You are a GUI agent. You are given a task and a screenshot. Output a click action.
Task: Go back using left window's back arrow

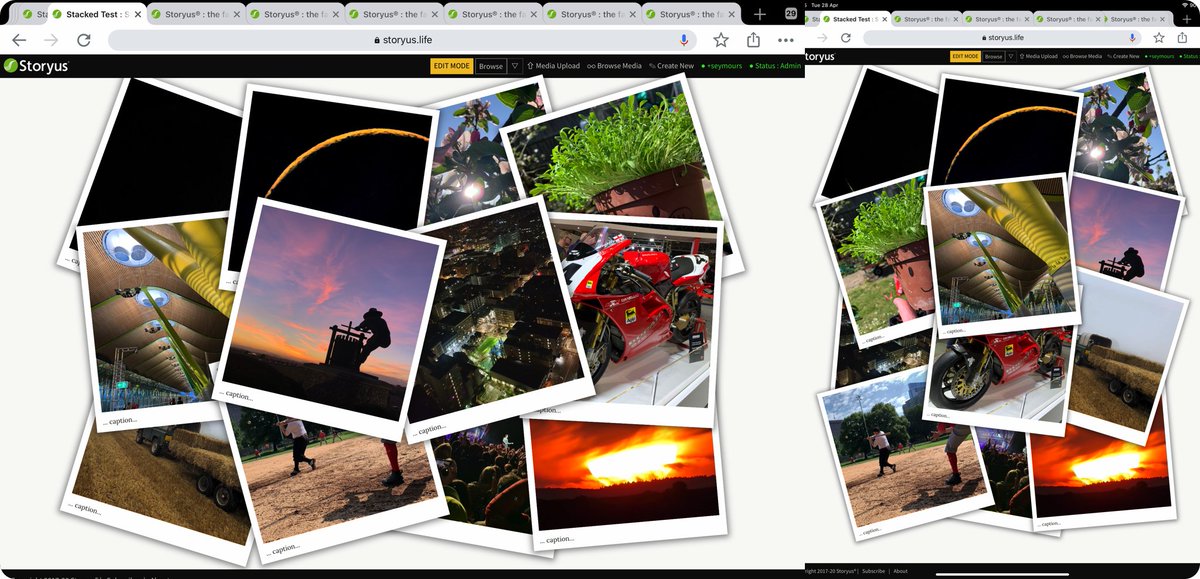[x=19, y=40]
